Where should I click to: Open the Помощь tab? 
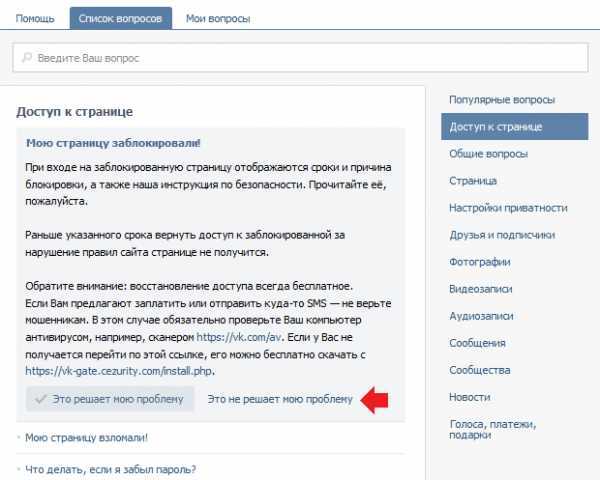35,18
